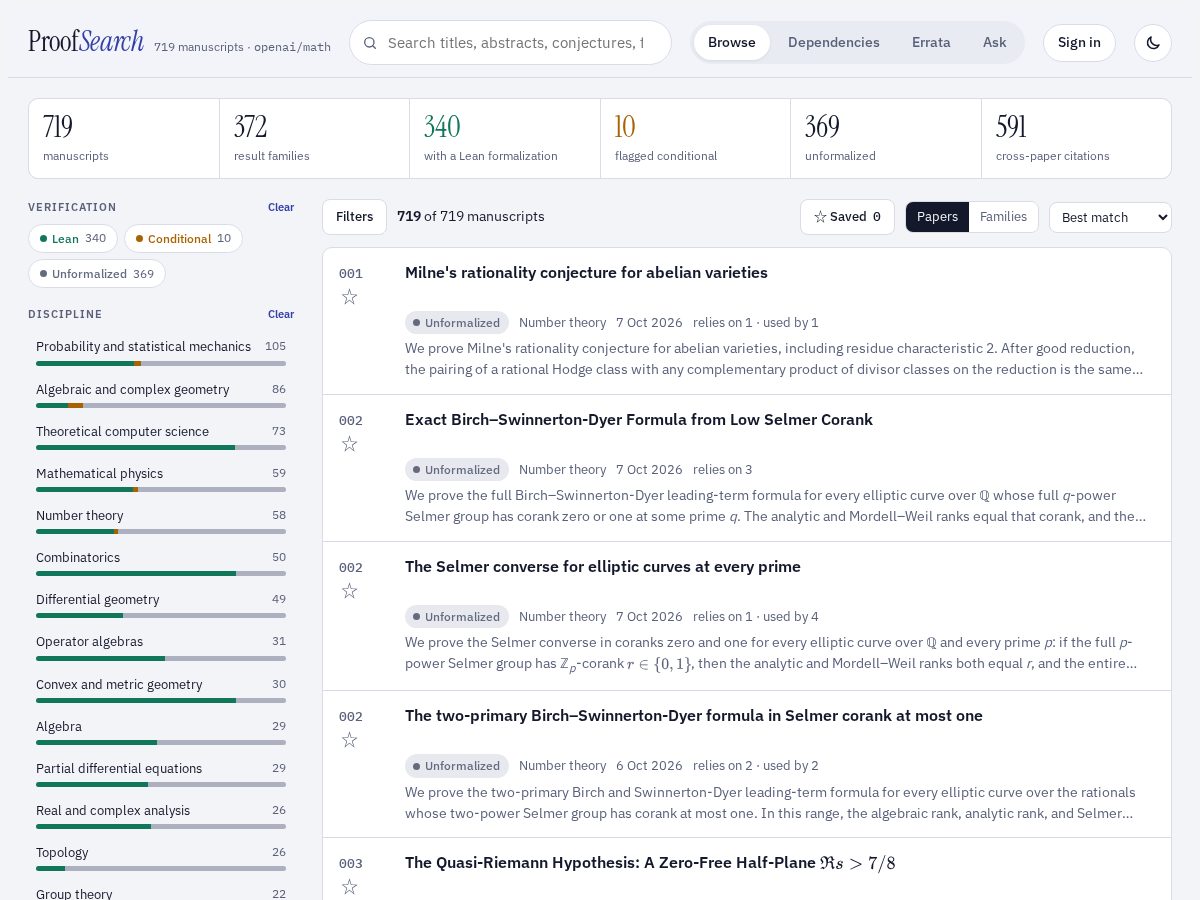
Task: Open The Selmer converse title
Action: pyautogui.click(x=603, y=567)
